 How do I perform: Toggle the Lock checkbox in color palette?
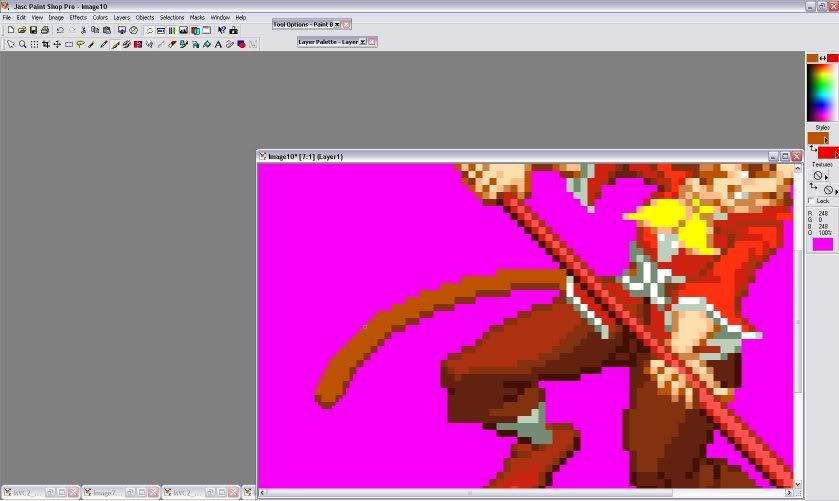point(811,201)
